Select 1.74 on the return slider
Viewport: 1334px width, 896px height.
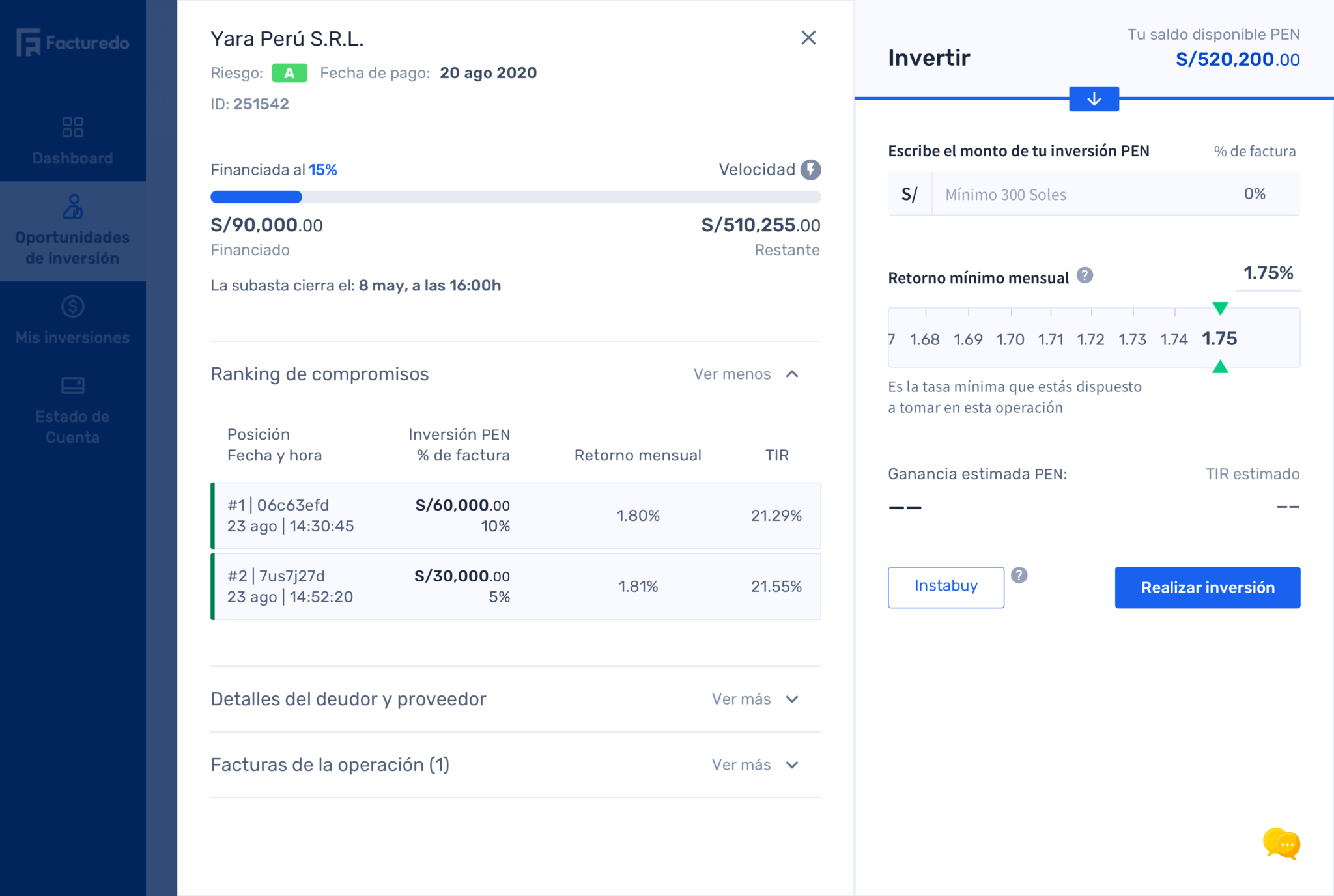tap(1174, 339)
